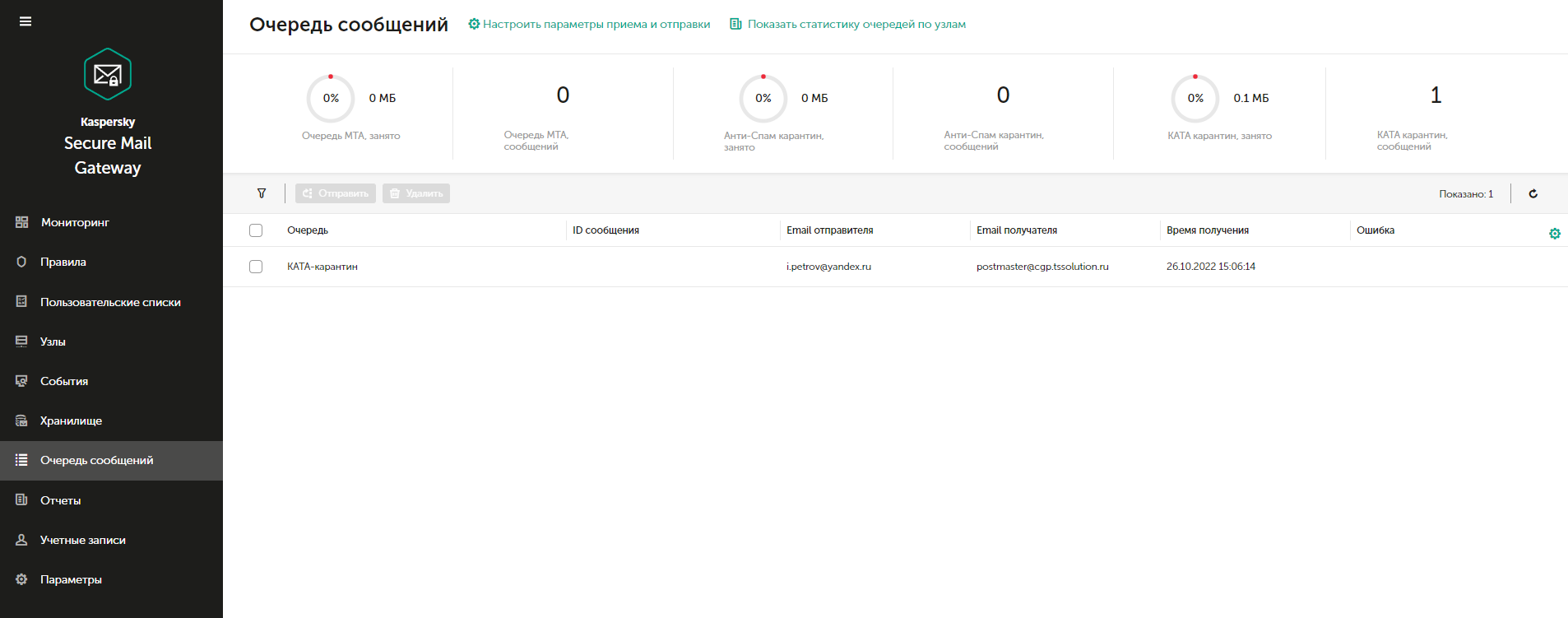Click Настроить параметры приема и отправки link

(x=596, y=24)
